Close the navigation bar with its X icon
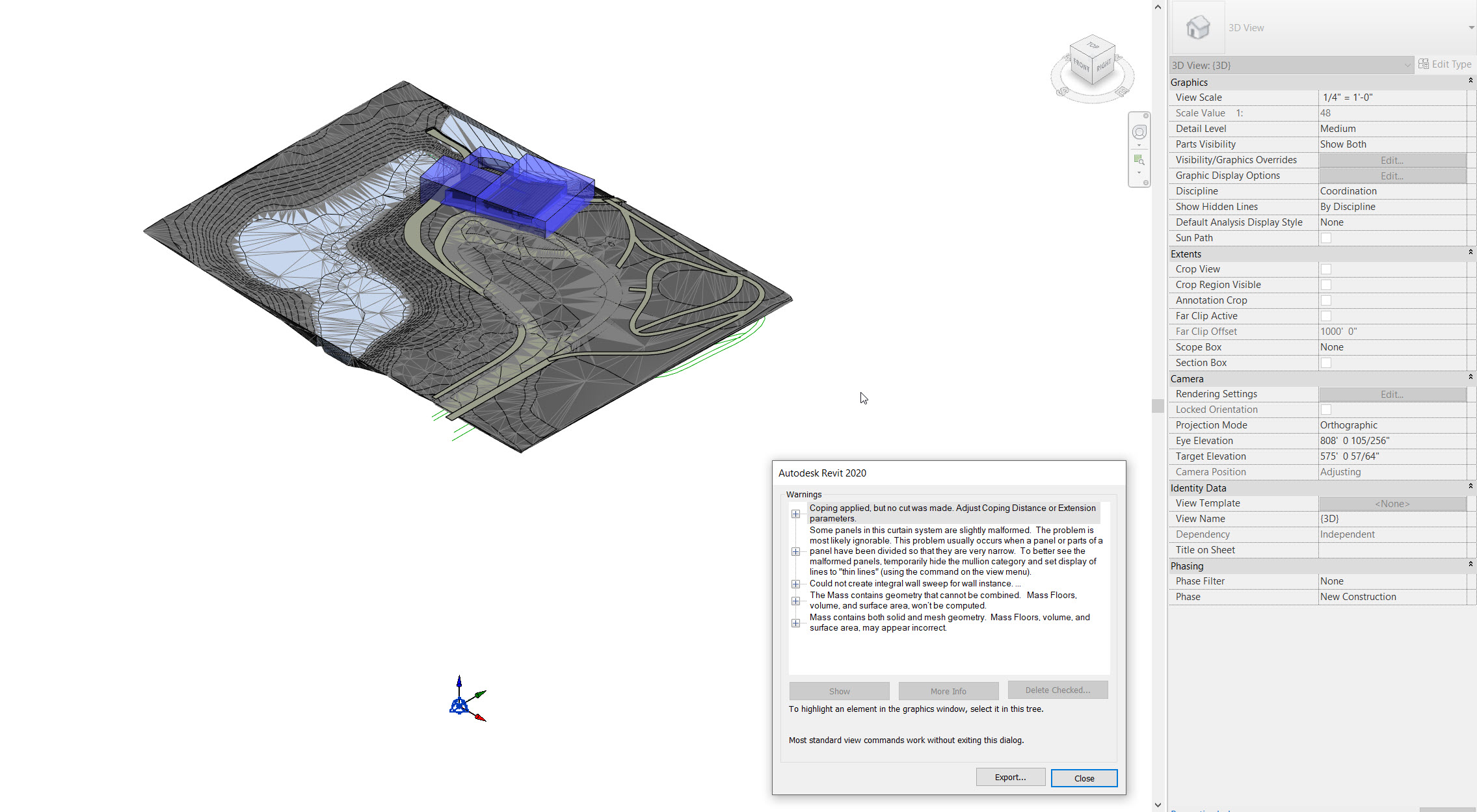 point(1146,115)
